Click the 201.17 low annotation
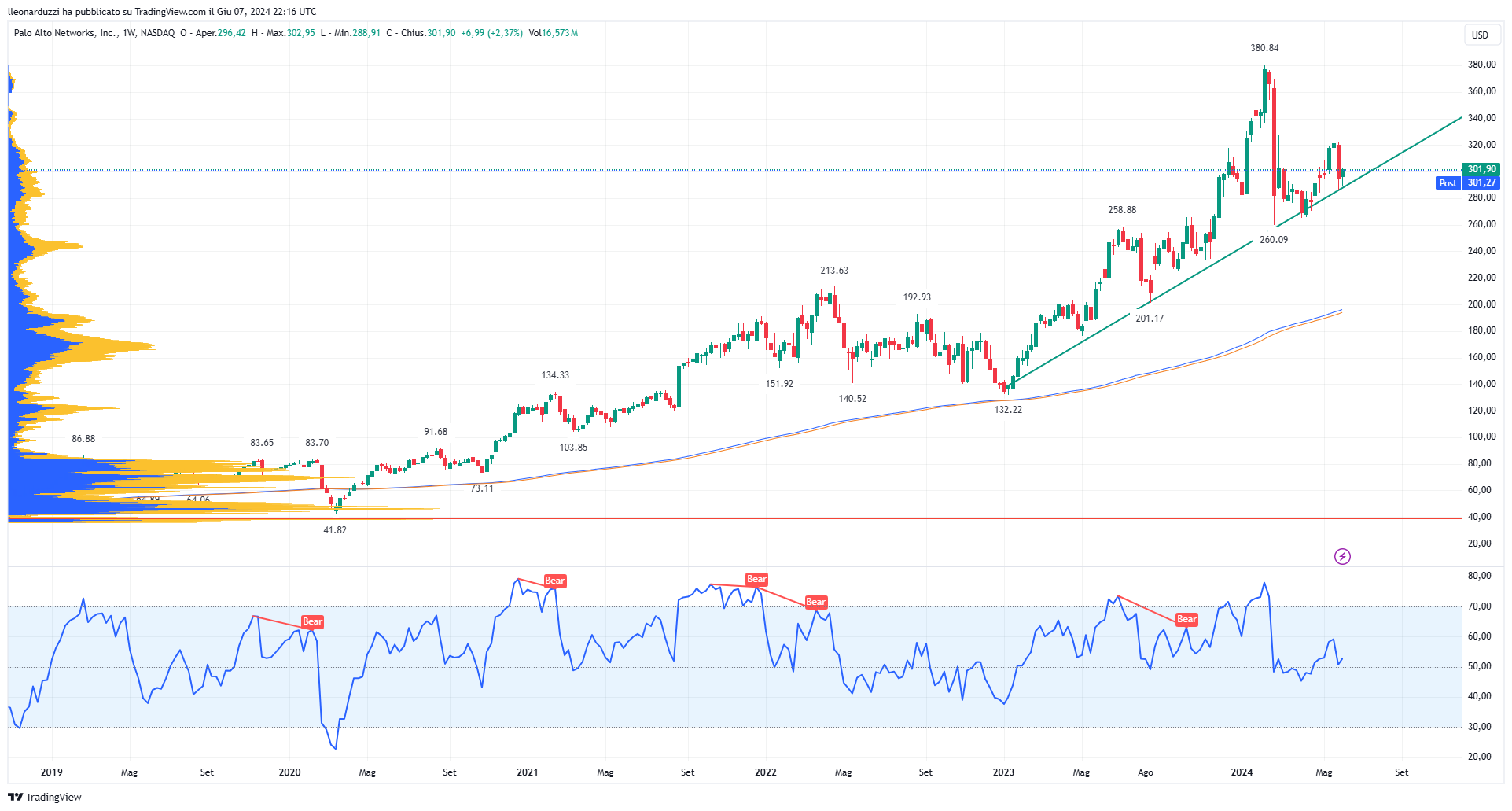 tap(1150, 319)
